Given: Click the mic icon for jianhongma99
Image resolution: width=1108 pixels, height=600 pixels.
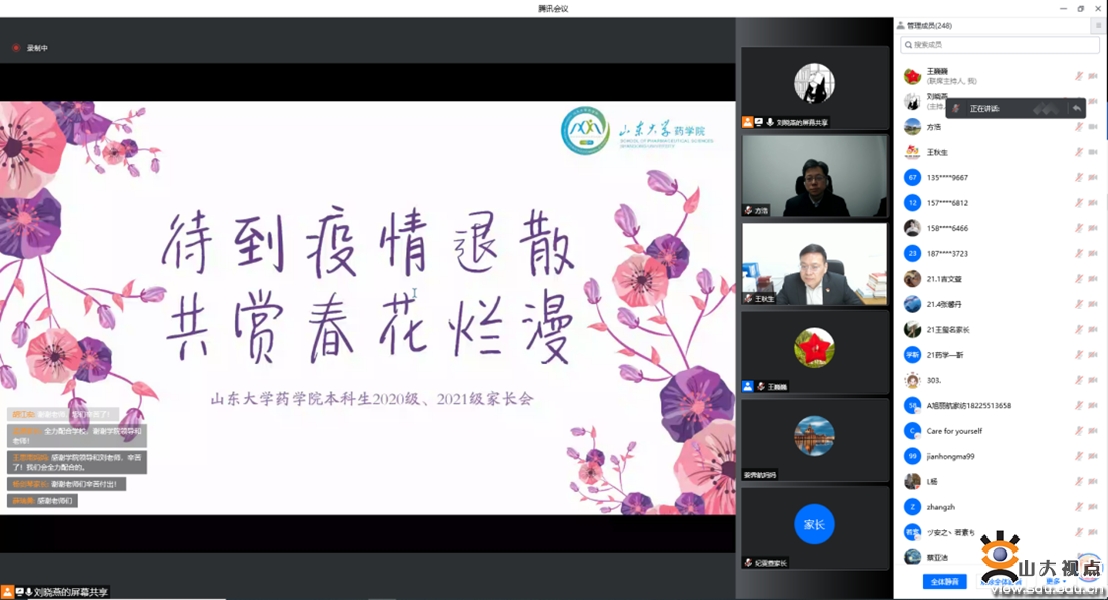Looking at the screenshot, I should (1079, 456).
